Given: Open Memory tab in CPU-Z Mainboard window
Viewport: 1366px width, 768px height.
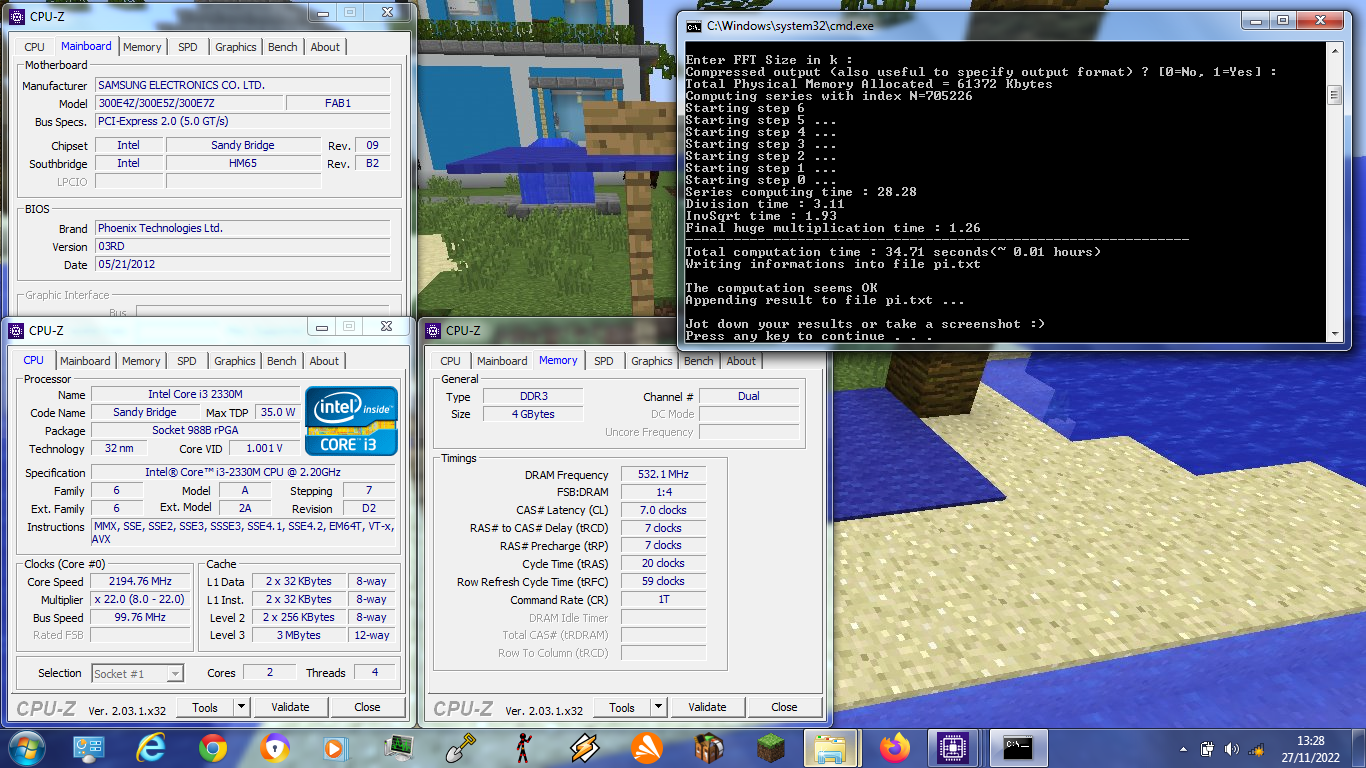Looking at the screenshot, I should 142,47.
